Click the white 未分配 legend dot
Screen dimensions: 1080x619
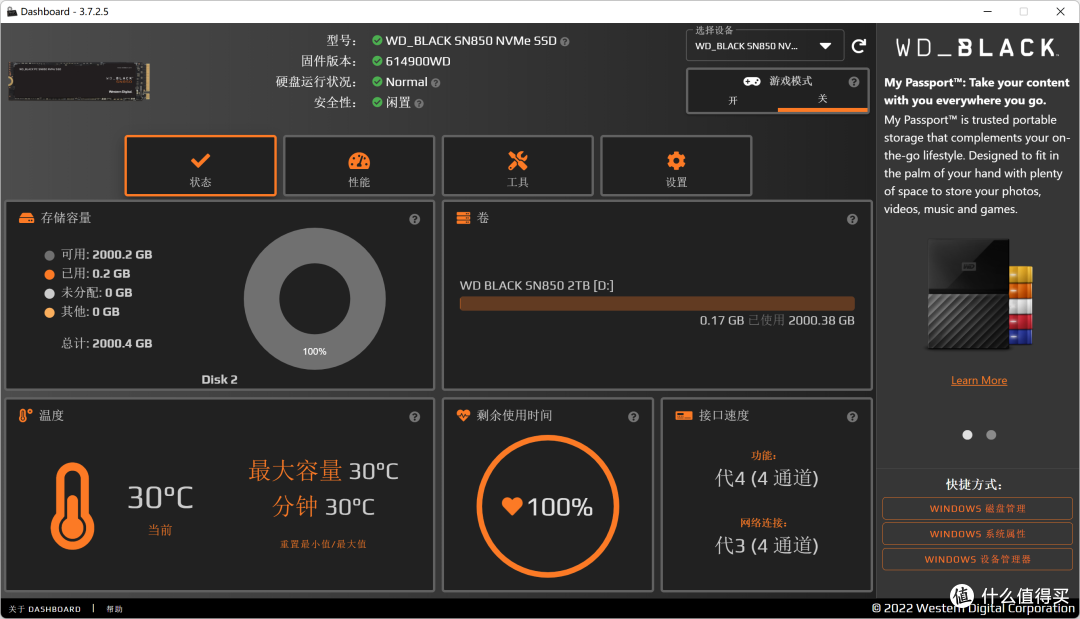coord(49,293)
